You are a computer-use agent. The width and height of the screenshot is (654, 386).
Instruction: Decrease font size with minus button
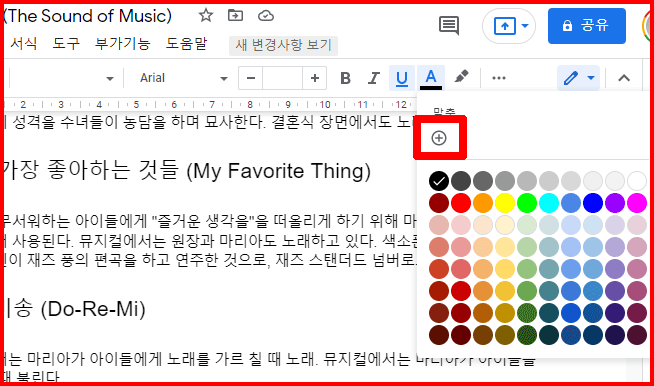click(251, 78)
